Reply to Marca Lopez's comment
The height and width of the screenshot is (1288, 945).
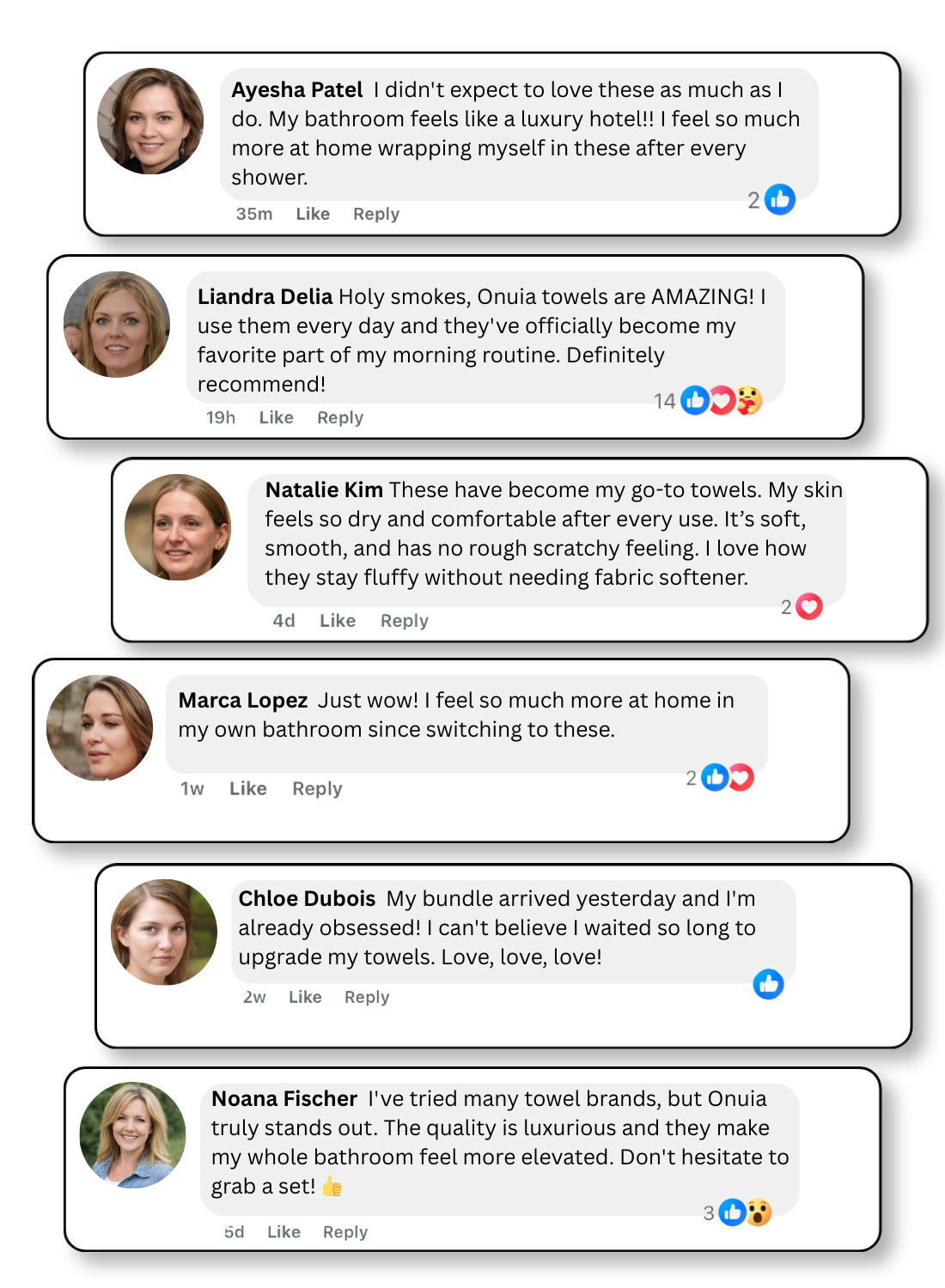click(x=317, y=788)
